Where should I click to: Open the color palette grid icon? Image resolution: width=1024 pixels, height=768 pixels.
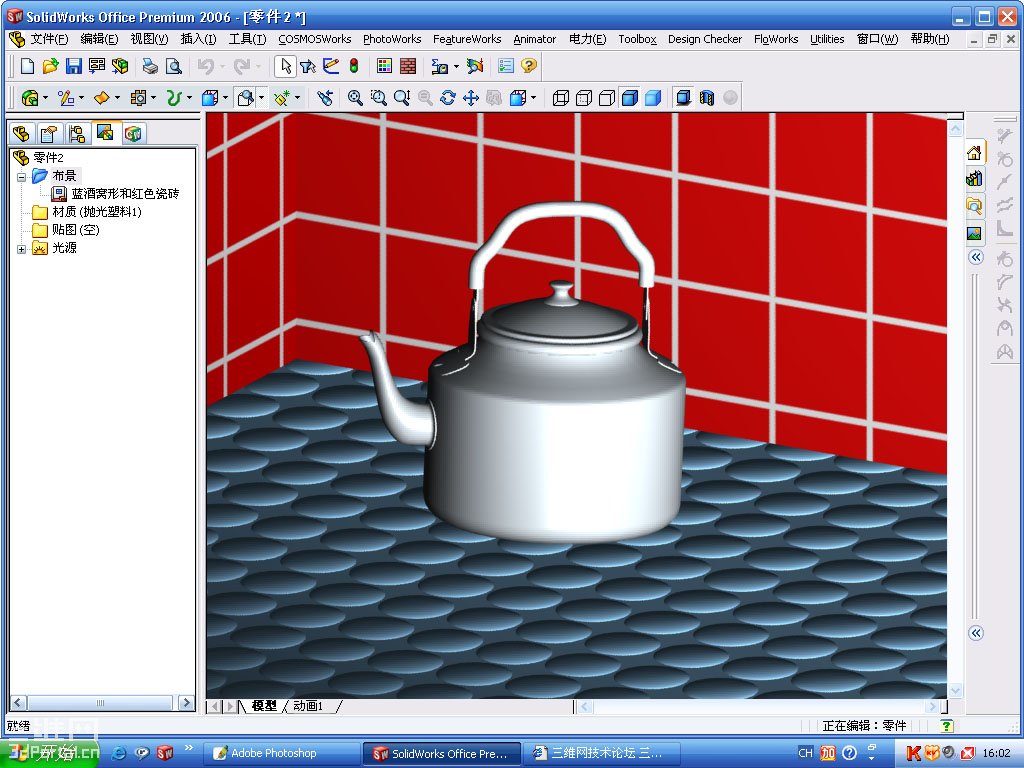385,66
